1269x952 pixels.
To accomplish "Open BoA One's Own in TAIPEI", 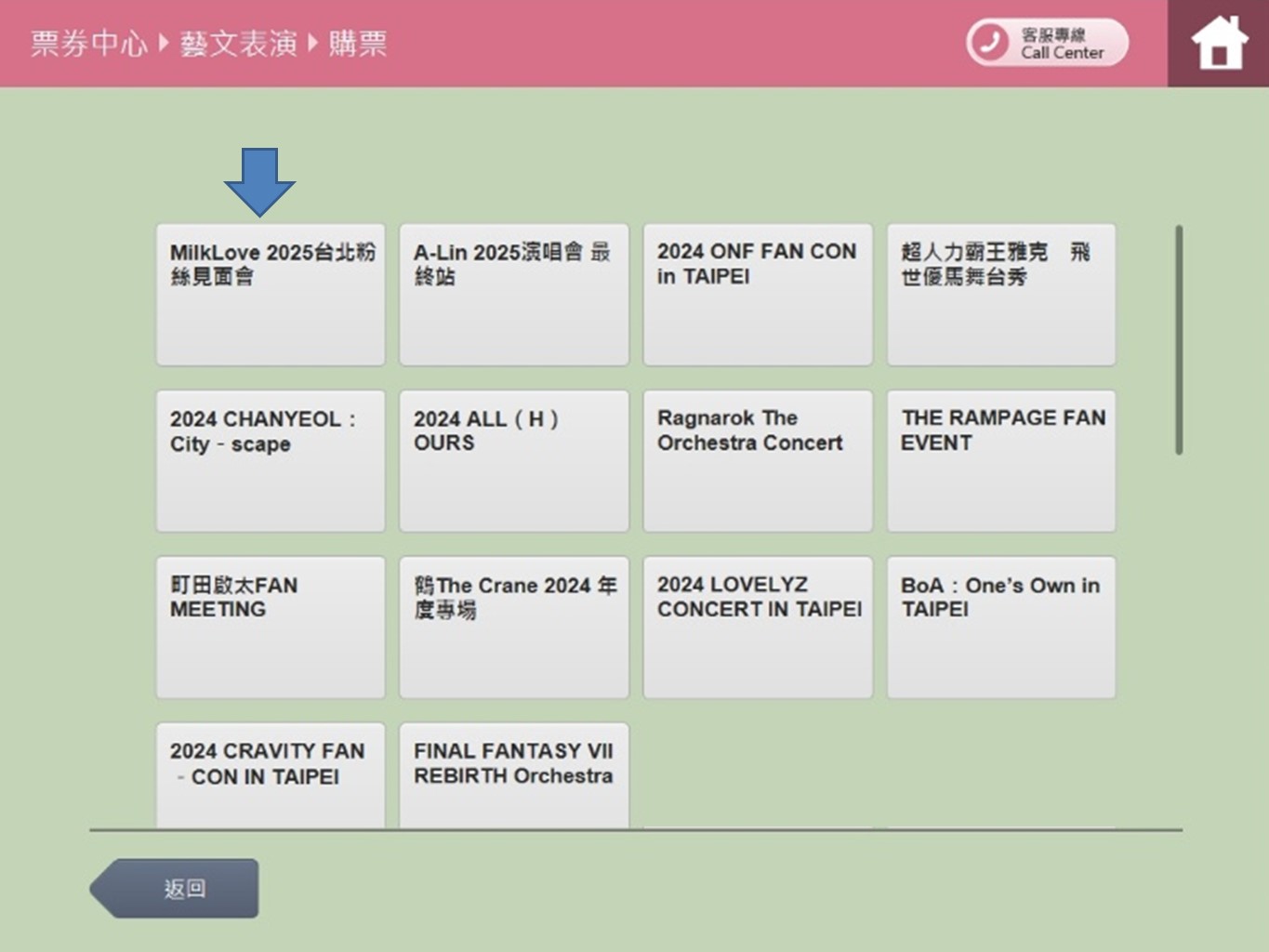I will point(1001,627).
